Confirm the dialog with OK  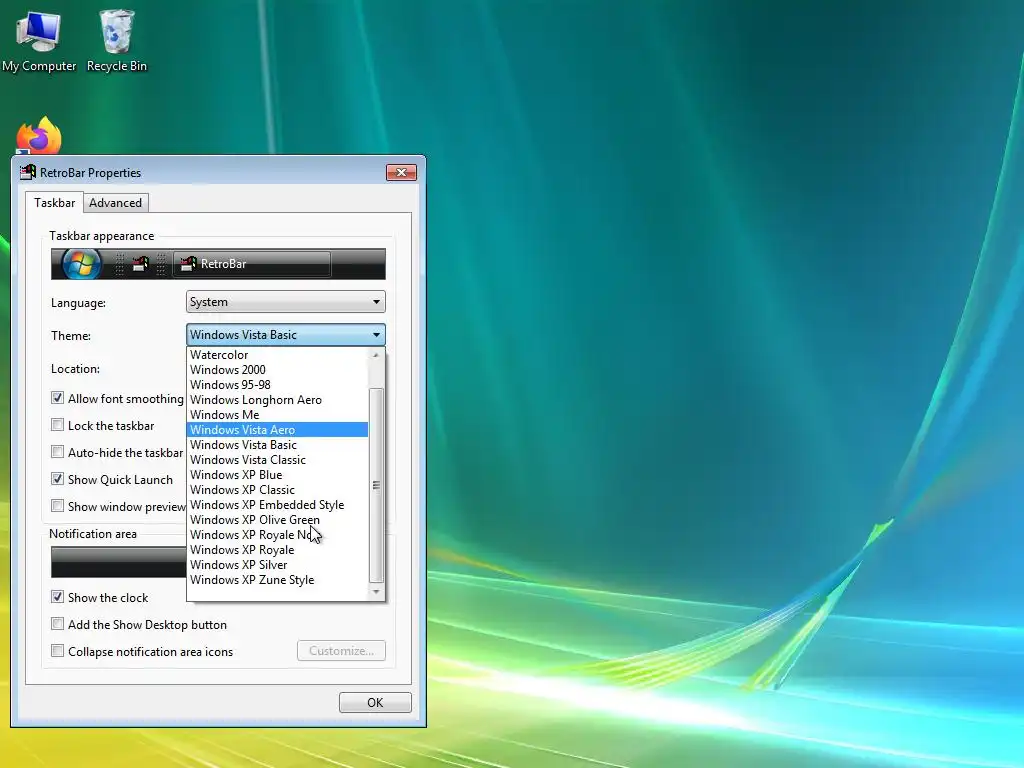click(x=375, y=703)
